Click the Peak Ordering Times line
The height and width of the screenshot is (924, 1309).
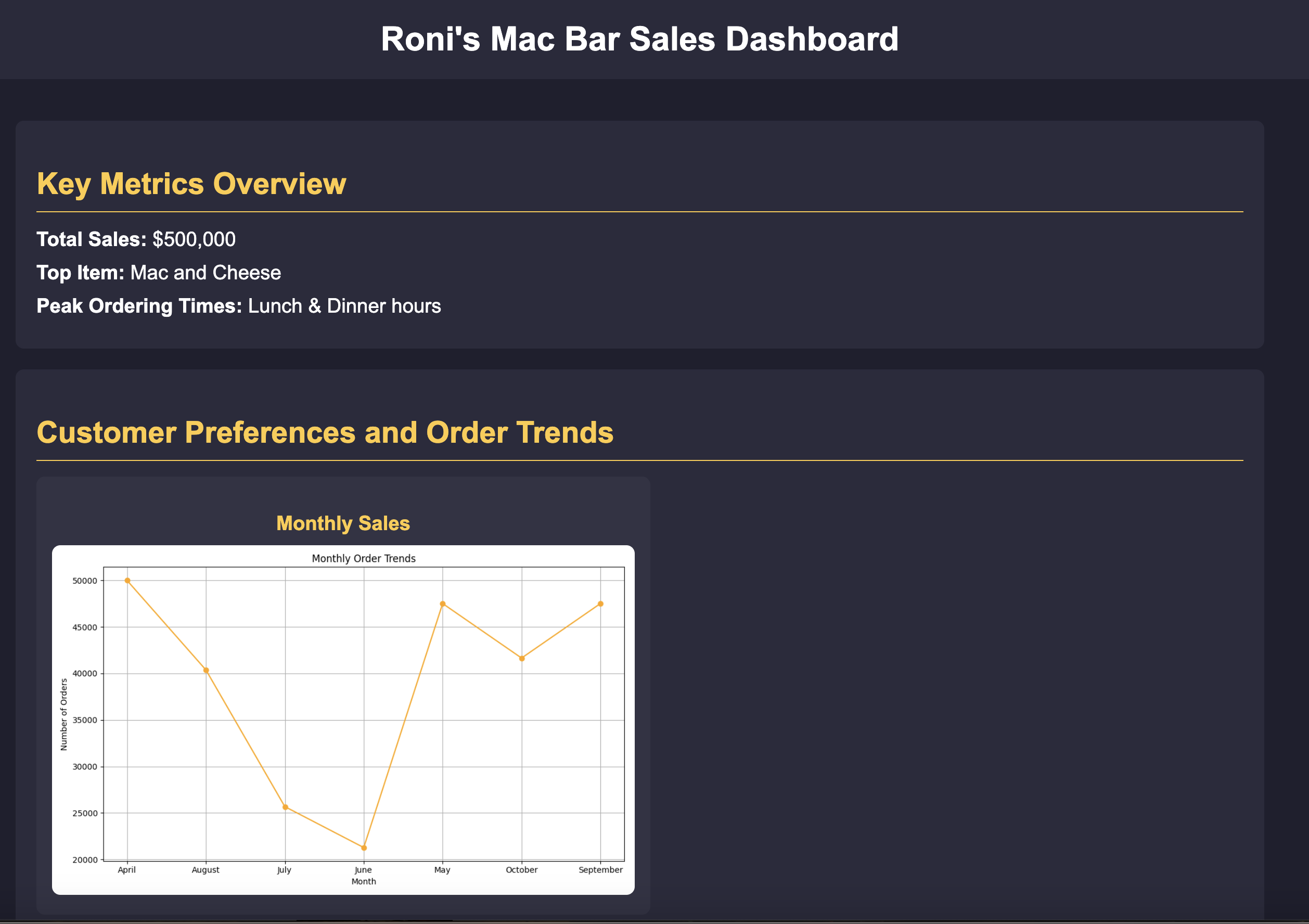[x=238, y=306]
